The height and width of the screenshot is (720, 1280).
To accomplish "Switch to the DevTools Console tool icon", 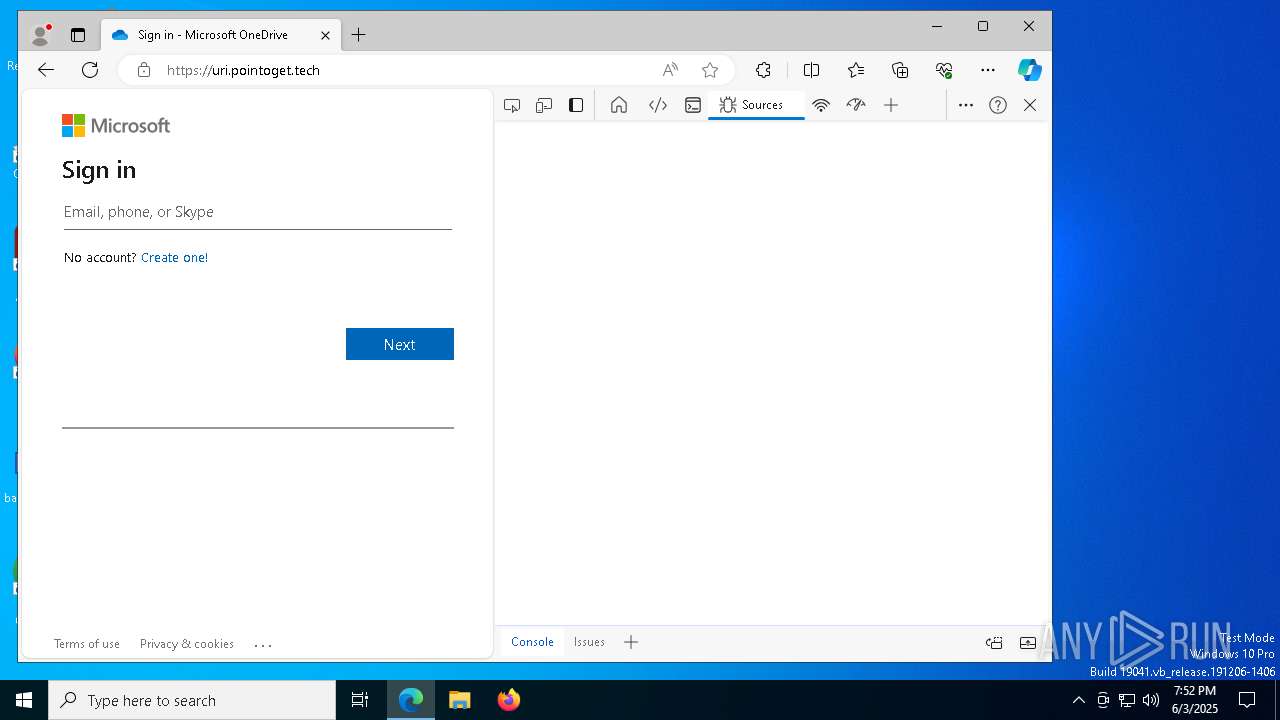I will [x=693, y=105].
